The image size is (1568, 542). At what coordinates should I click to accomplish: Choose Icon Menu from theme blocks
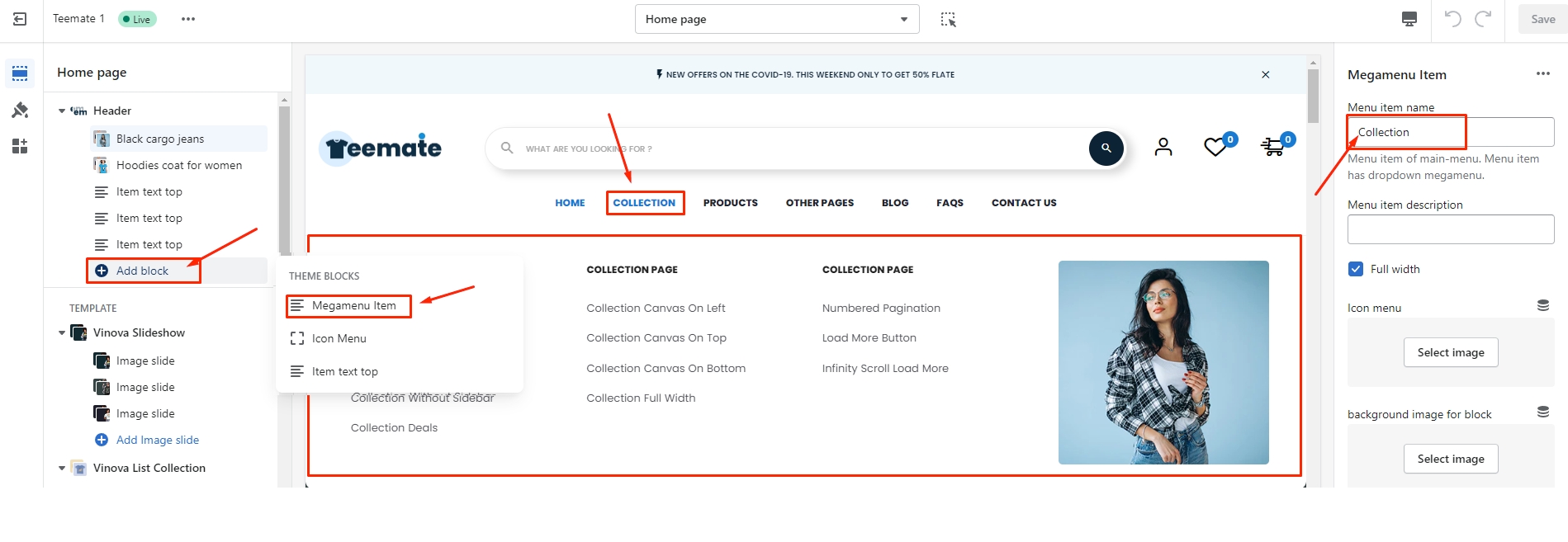coord(339,338)
